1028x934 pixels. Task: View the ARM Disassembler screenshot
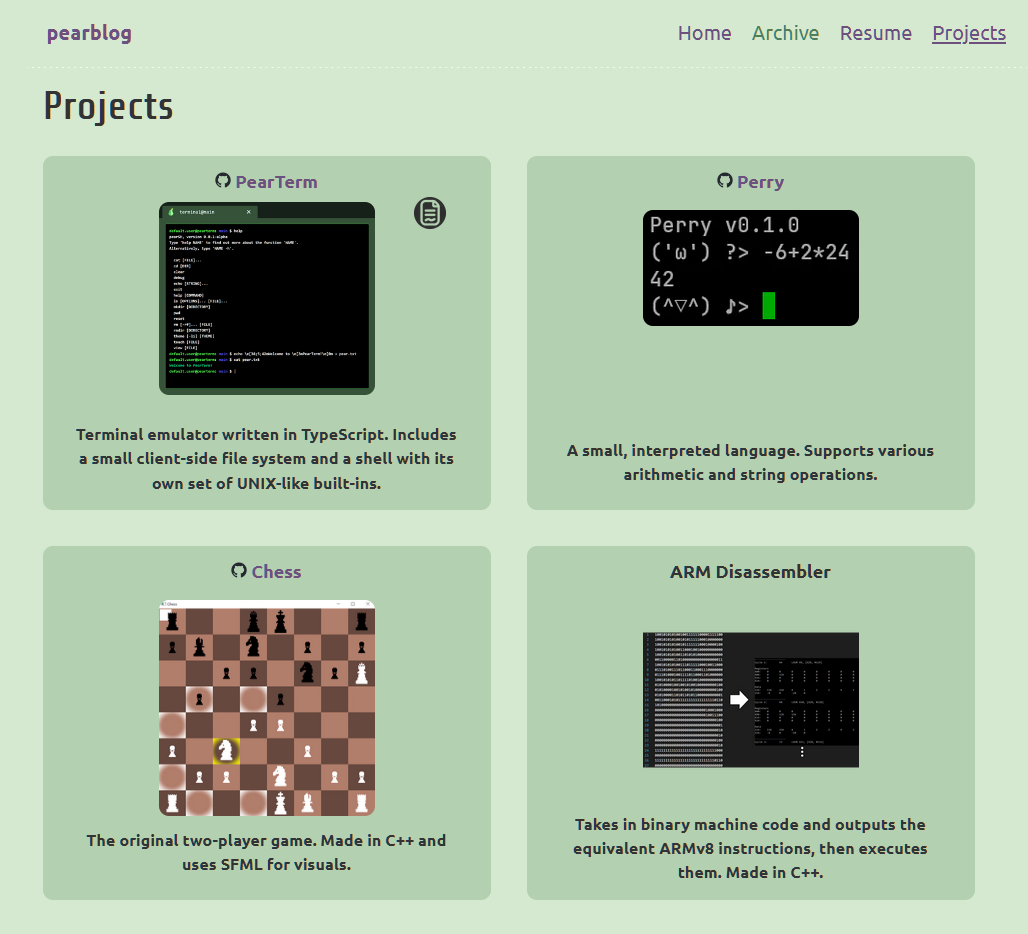751,699
